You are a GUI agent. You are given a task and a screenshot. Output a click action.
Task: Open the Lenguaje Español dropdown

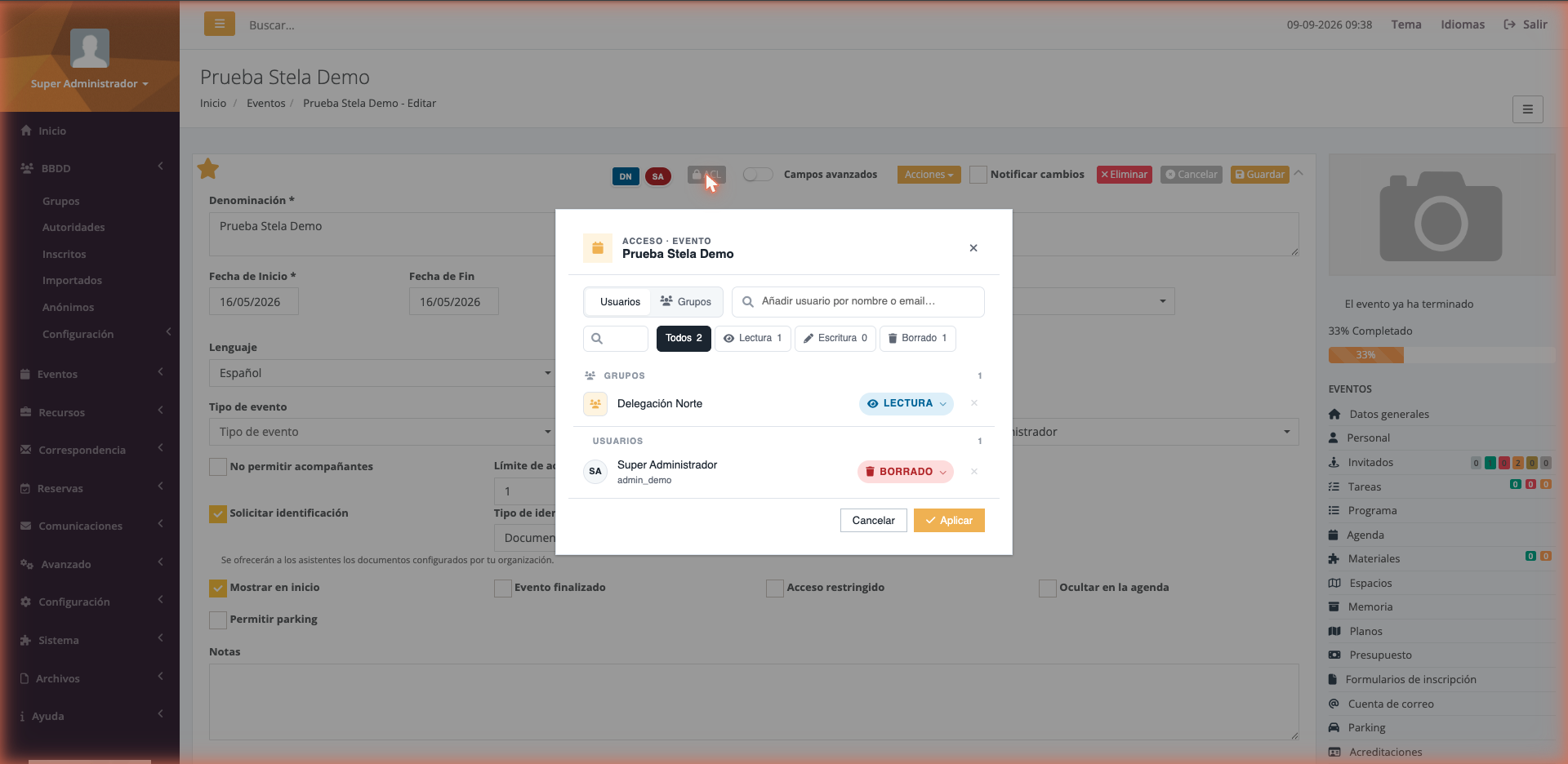coord(383,373)
